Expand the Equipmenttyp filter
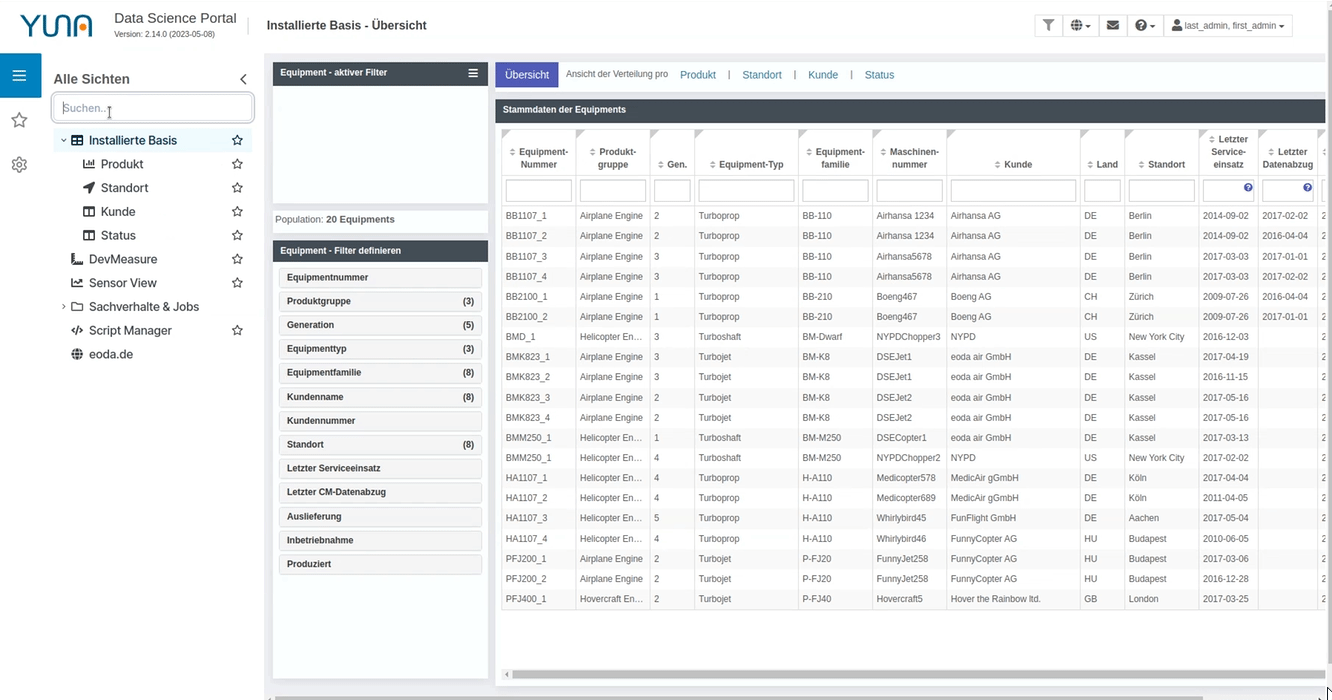 (380, 349)
